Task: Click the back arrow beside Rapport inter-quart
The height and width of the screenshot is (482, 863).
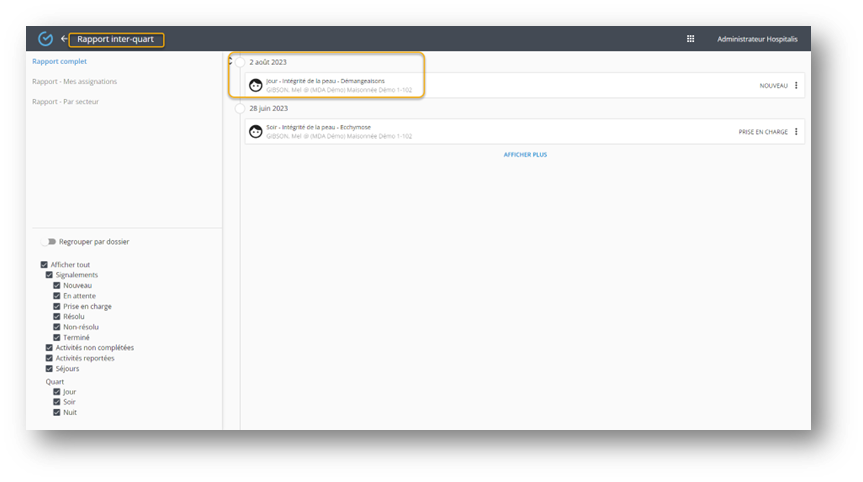Action: 65,39
